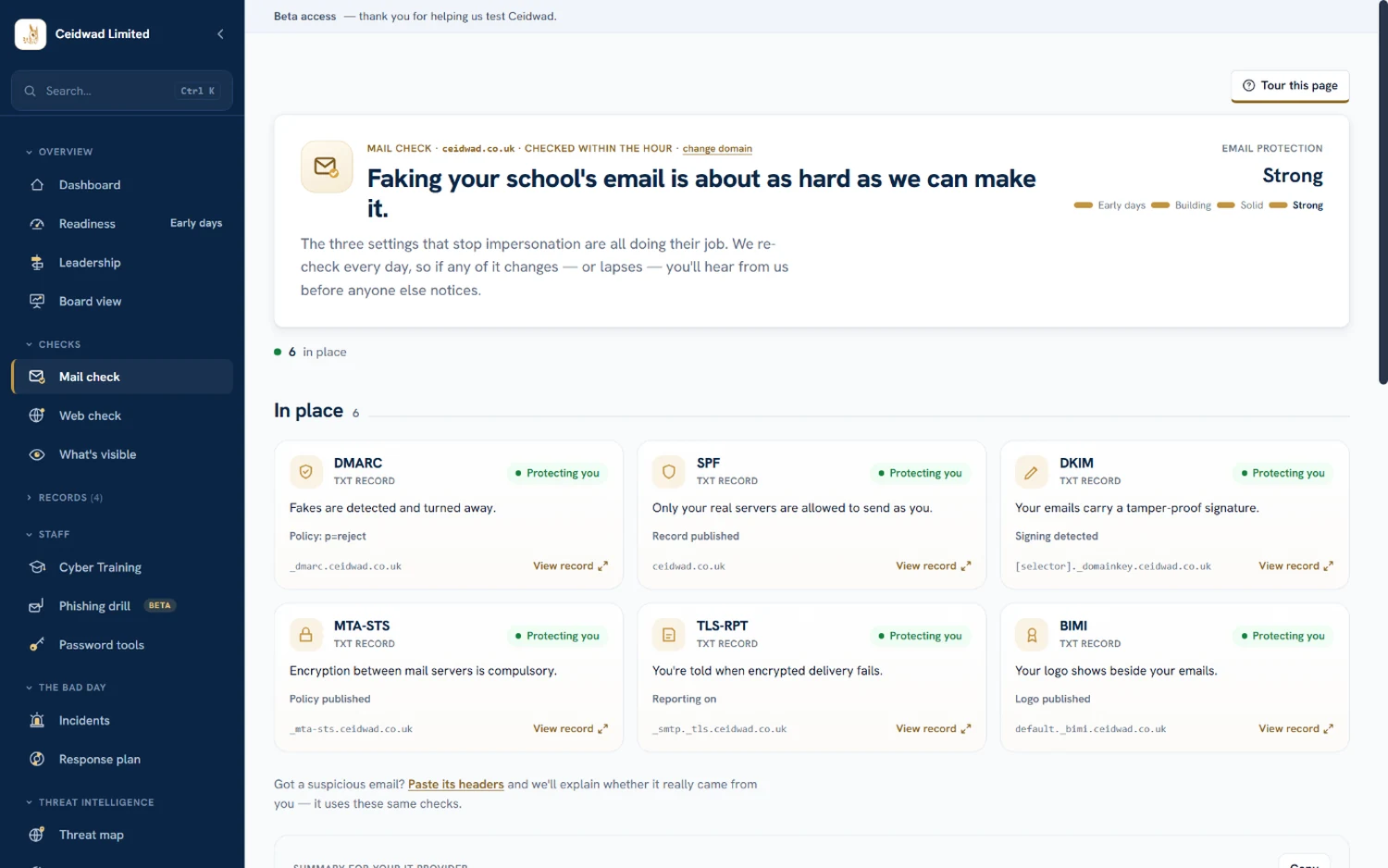This screenshot has height=868, width=1388.
Task: Click the Readiness gauge icon
Action: click(x=37, y=224)
